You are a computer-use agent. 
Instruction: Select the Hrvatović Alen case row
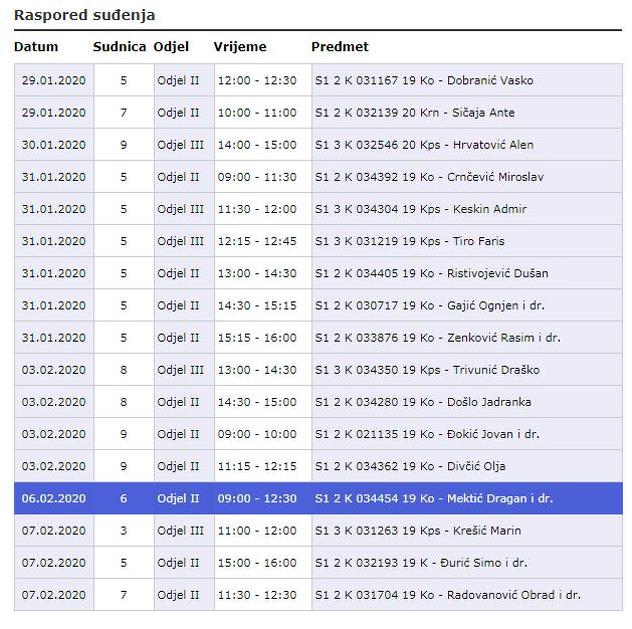[424, 145]
